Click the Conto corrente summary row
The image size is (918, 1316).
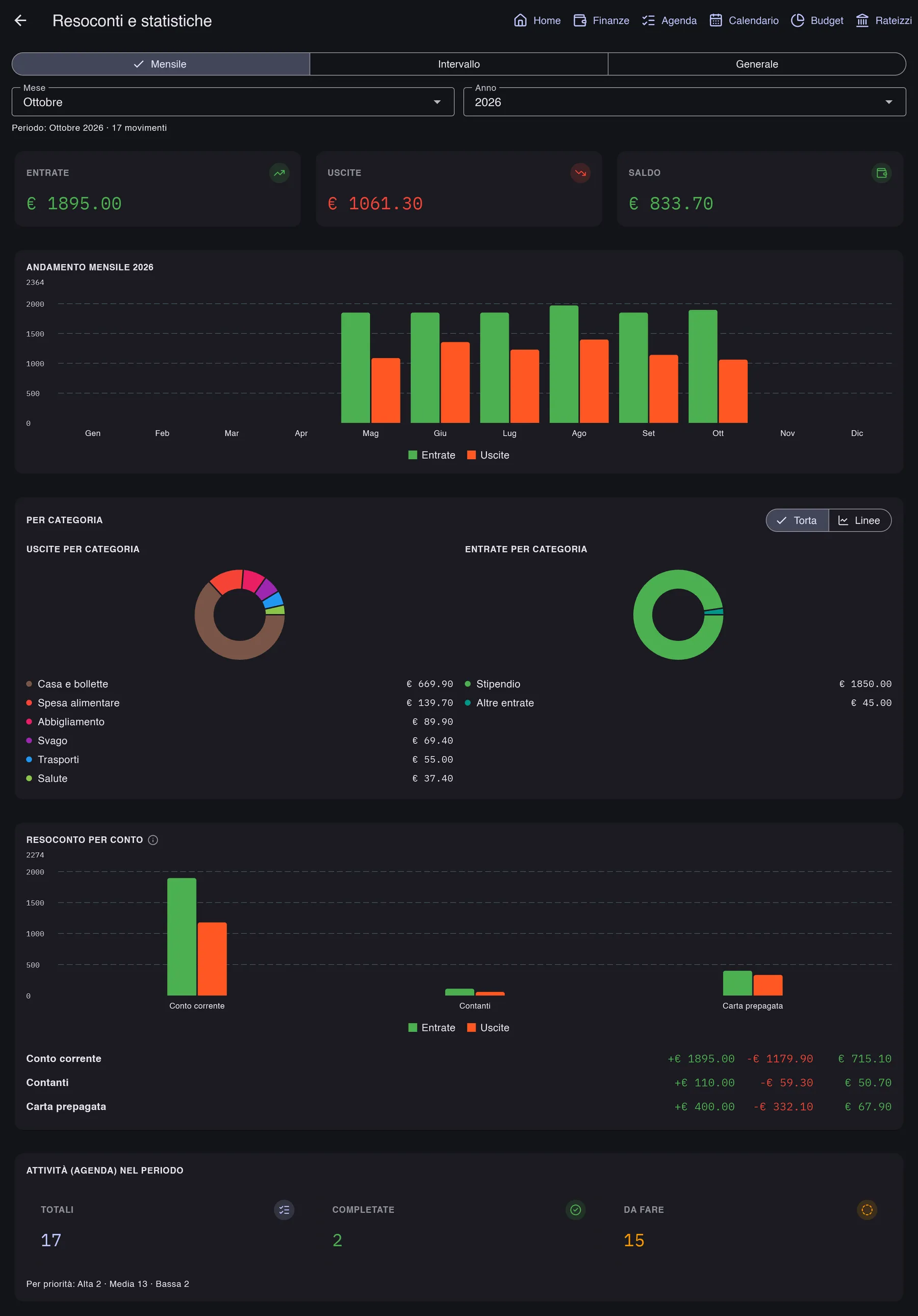click(x=459, y=1059)
